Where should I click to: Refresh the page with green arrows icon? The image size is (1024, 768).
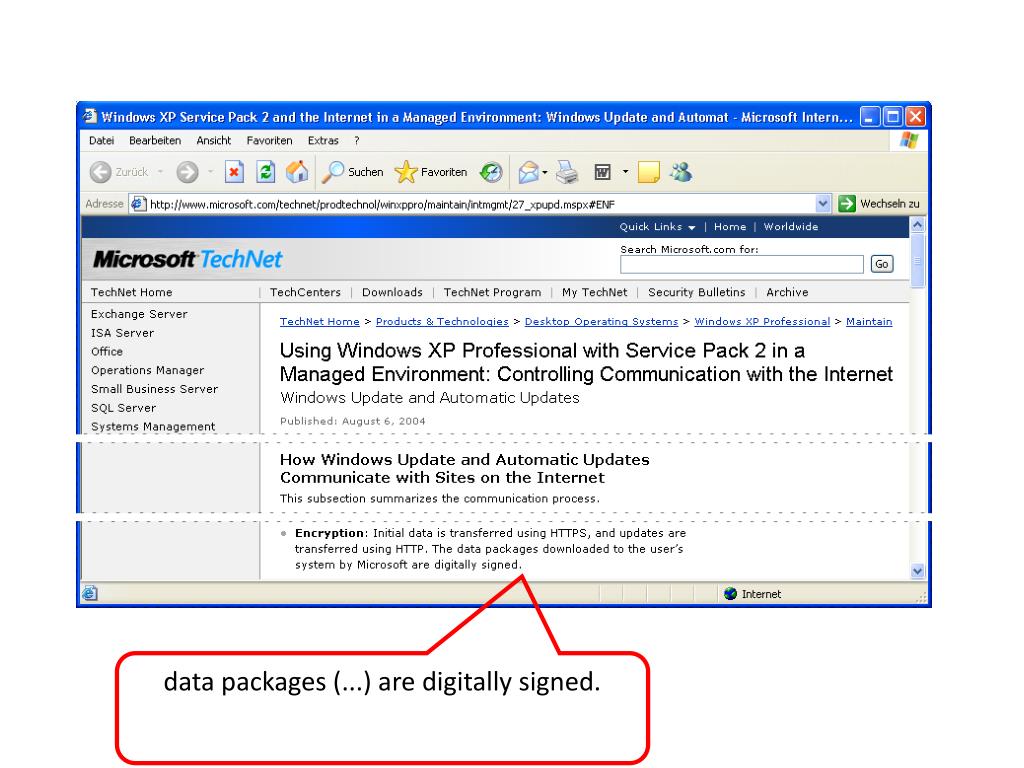pyautogui.click(x=265, y=172)
